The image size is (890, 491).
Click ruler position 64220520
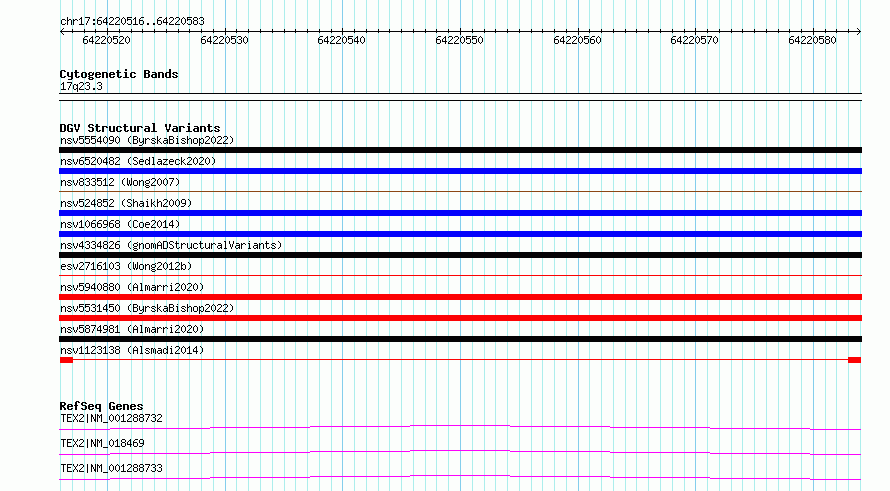coord(106,40)
